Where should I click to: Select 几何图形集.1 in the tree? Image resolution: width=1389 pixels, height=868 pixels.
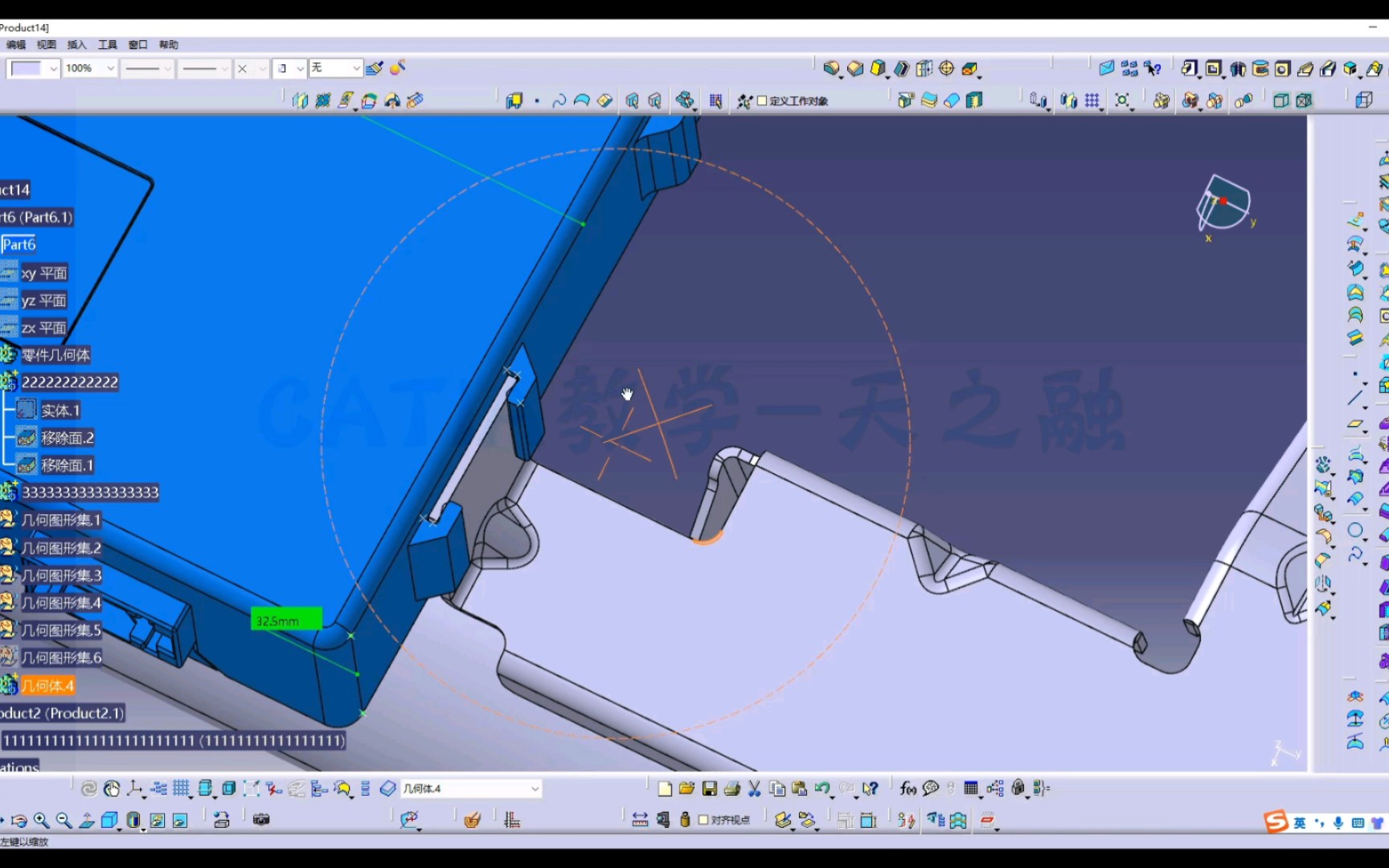[x=61, y=520]
